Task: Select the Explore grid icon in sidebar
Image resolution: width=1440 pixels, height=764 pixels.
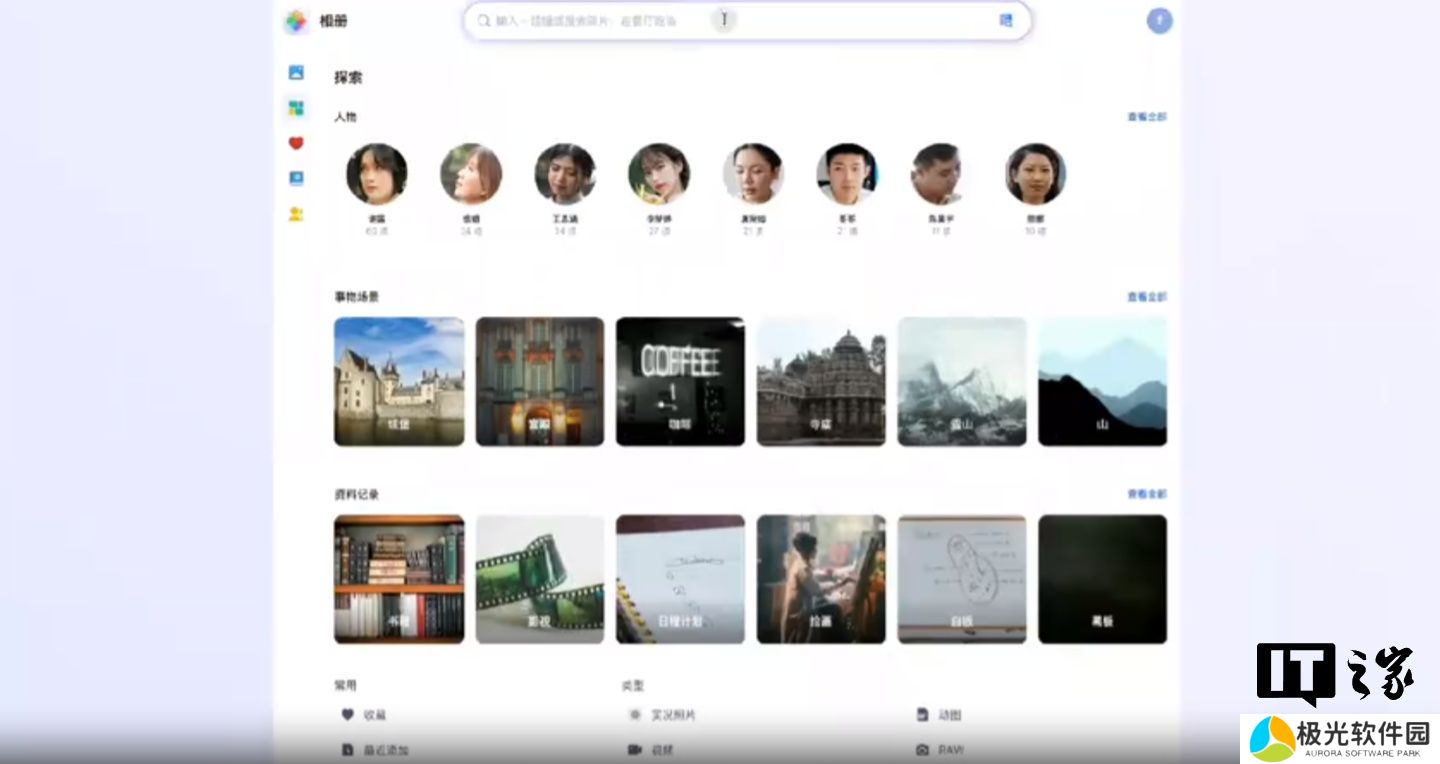Action: click(x=296, y=108)
